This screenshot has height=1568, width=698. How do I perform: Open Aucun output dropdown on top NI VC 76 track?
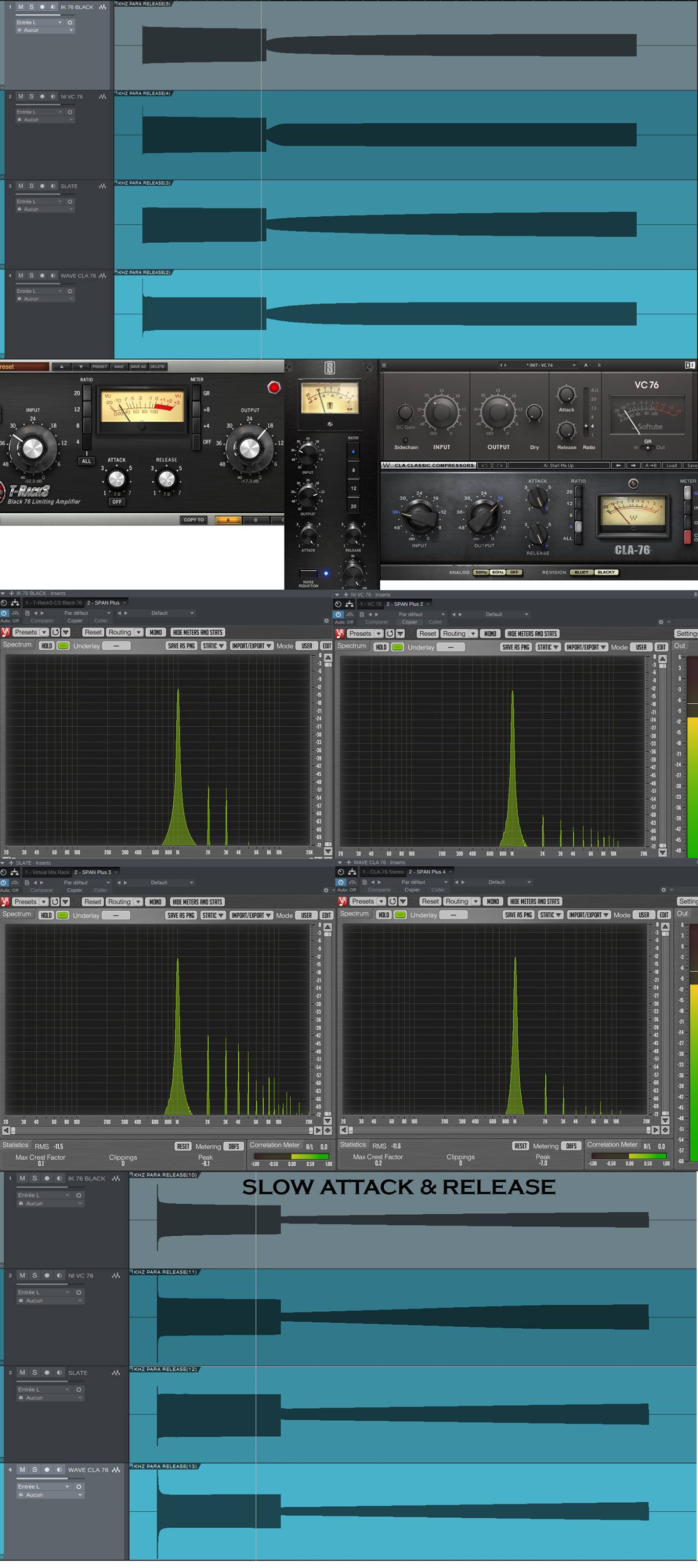(x=45, y=119)
